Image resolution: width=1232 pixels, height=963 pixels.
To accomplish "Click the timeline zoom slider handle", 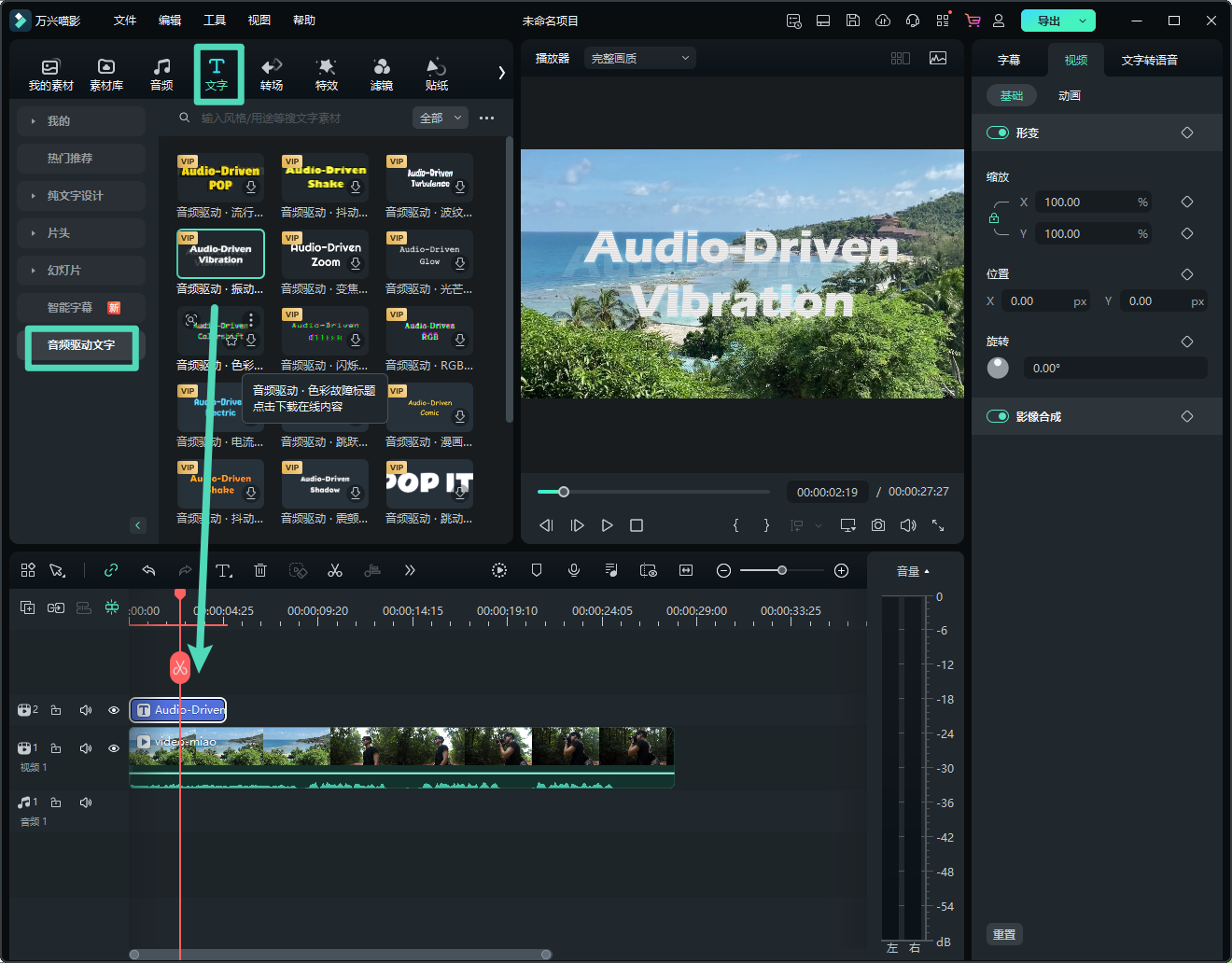I will (x=782, y=570).
